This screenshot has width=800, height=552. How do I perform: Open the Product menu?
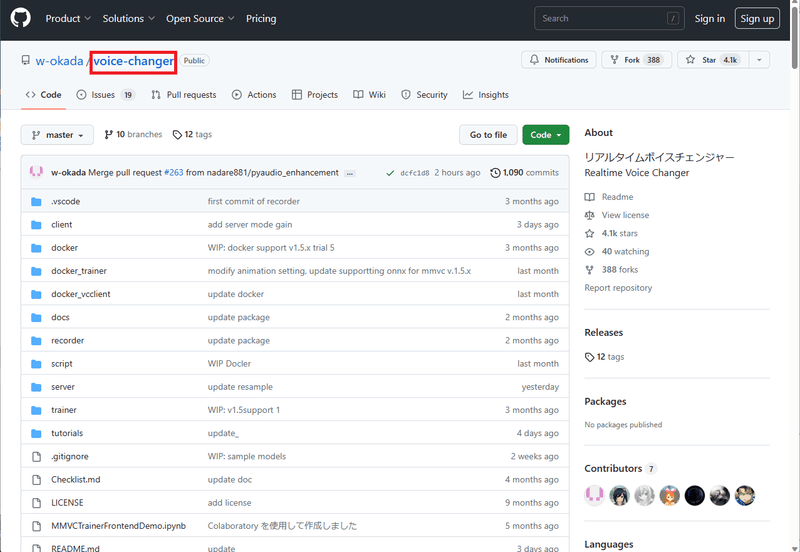[x=68, y=18]
